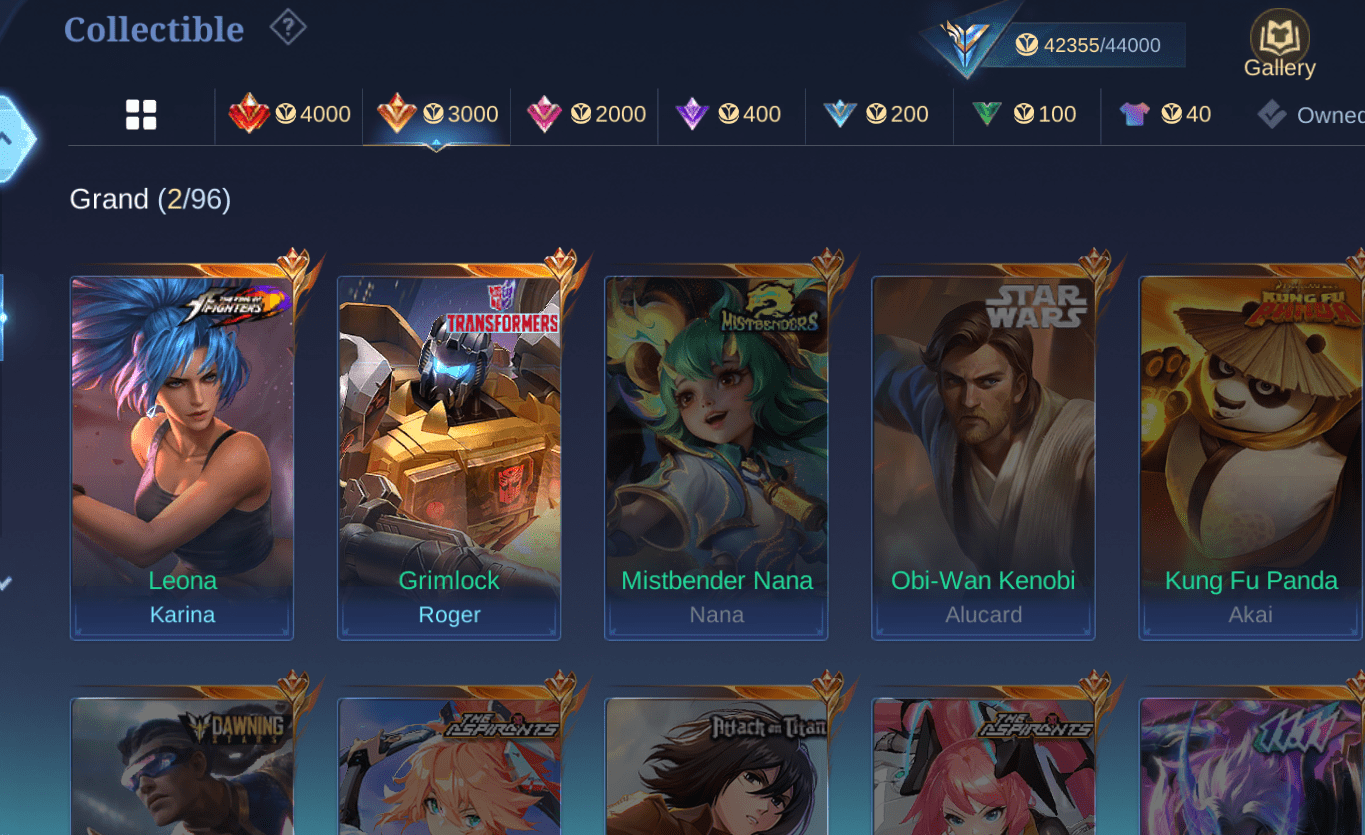The height and width of the screenshot is (835, 1365).
Task: Select the all-categories grid icon
Action: [141, 115]
